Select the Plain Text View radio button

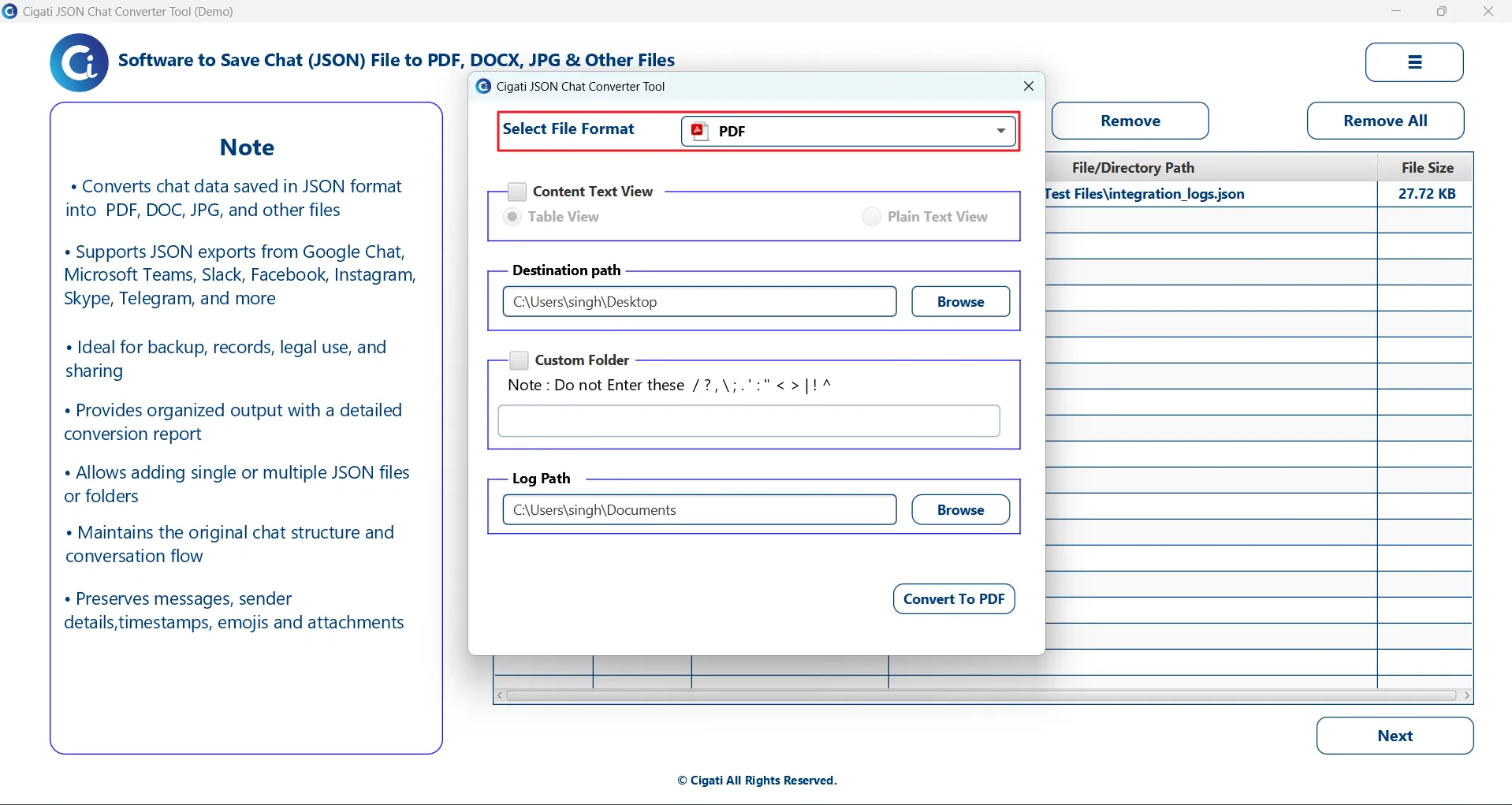coord(871,217)
